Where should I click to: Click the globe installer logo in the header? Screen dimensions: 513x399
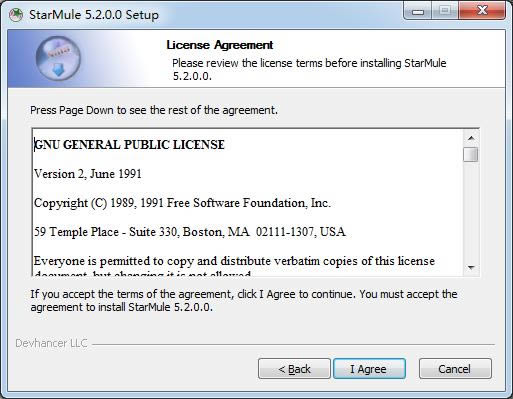click(58, 58)
